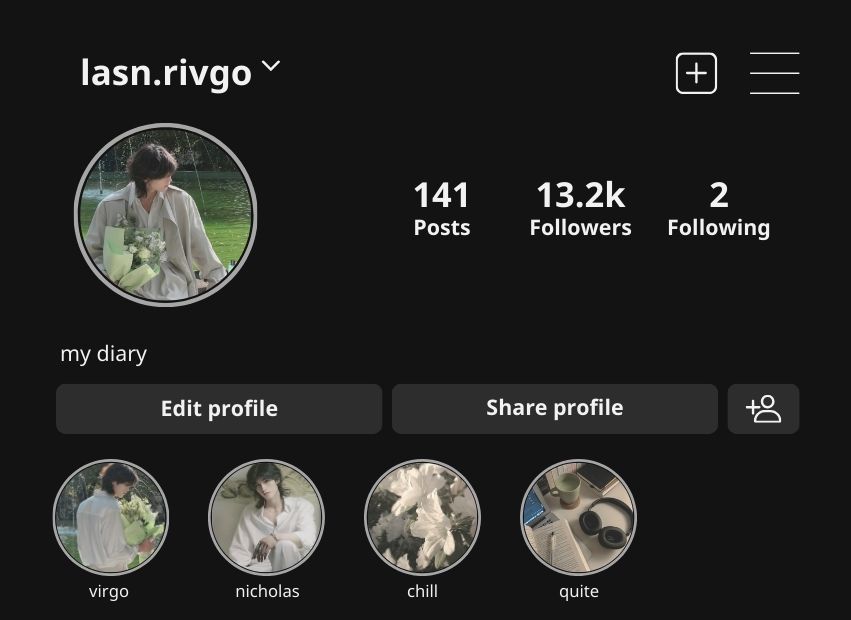Screen dimensions: 851x620
Task: Click the Share profile button
Action: pyautogui.click(x=555, y=409)
